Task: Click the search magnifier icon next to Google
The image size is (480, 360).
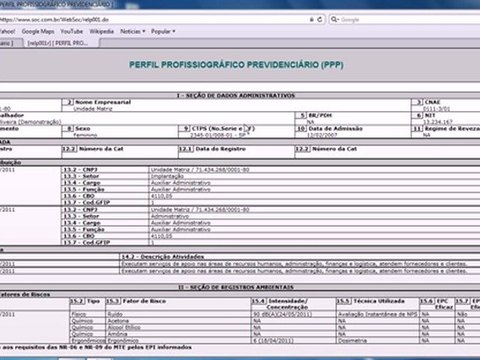Action: coord(334,19)
